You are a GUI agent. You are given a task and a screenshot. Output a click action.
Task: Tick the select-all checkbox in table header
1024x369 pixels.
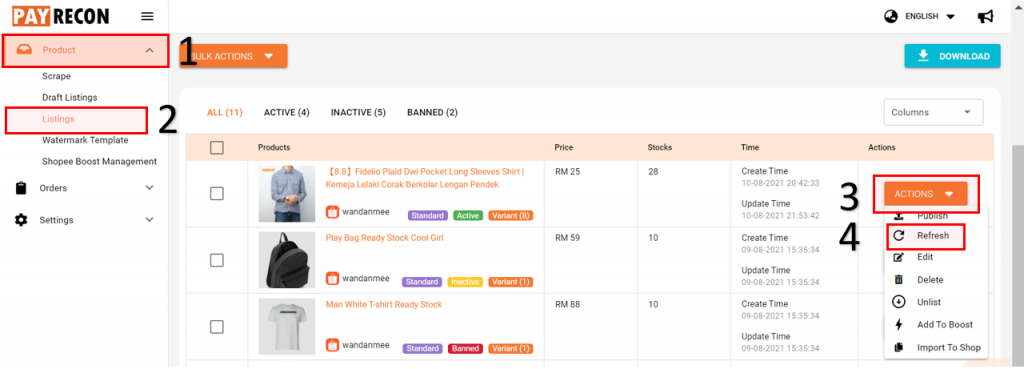217,148
